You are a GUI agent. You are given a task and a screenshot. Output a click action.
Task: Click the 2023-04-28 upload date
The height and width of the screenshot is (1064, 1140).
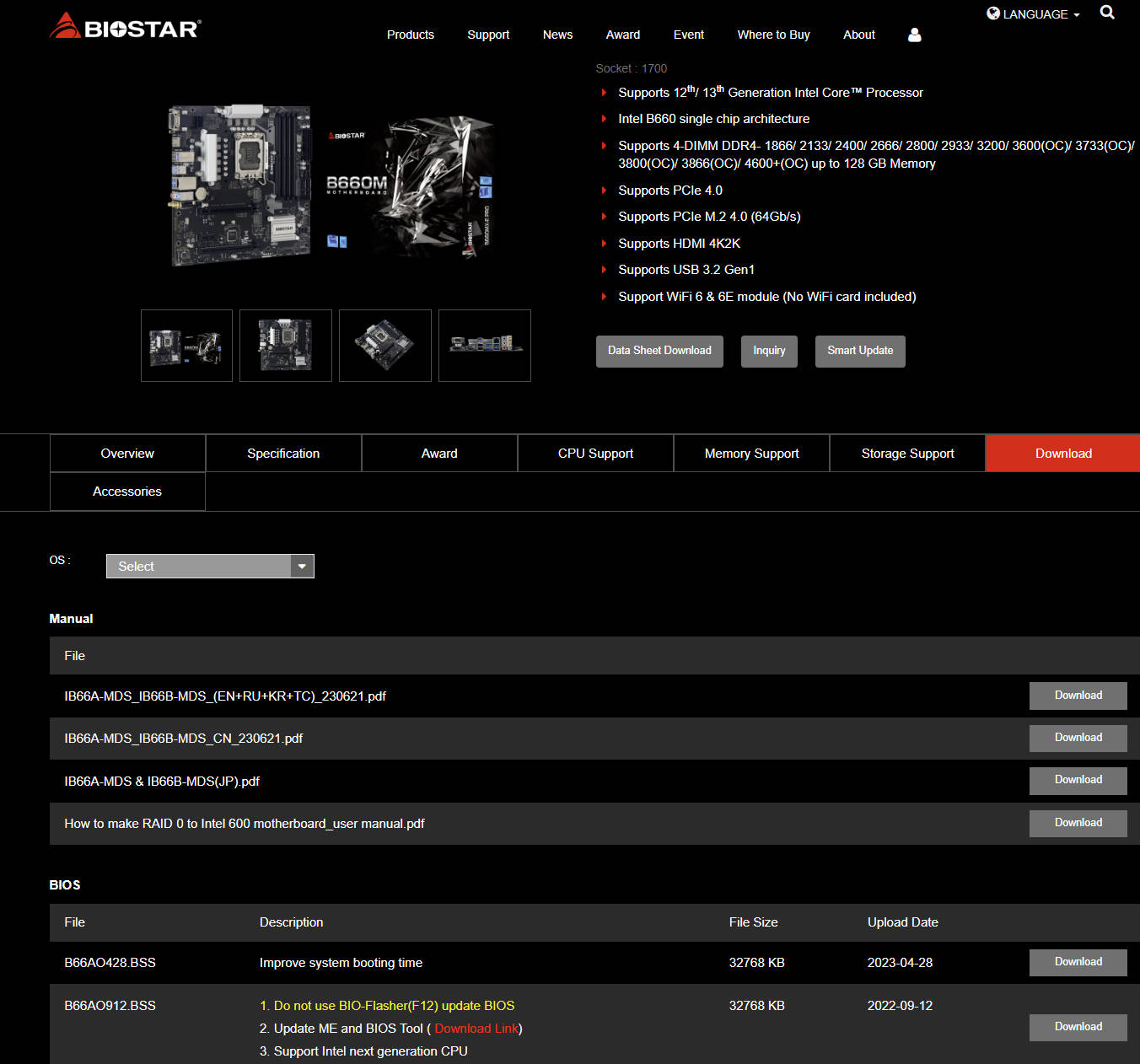point(900,963)
